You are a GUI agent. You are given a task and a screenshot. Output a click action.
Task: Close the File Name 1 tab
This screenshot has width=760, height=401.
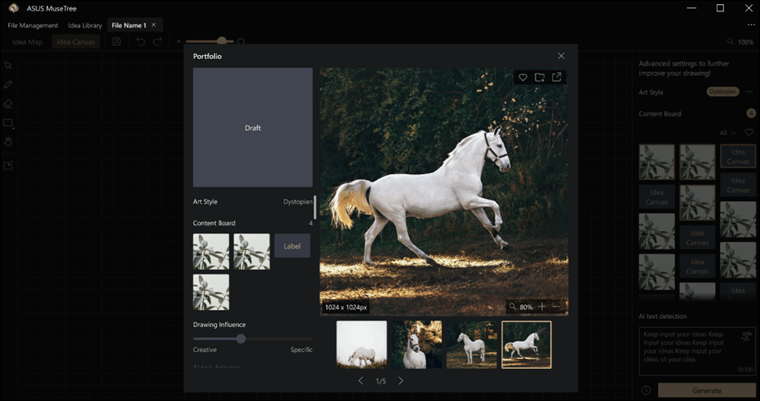point(154,25)
